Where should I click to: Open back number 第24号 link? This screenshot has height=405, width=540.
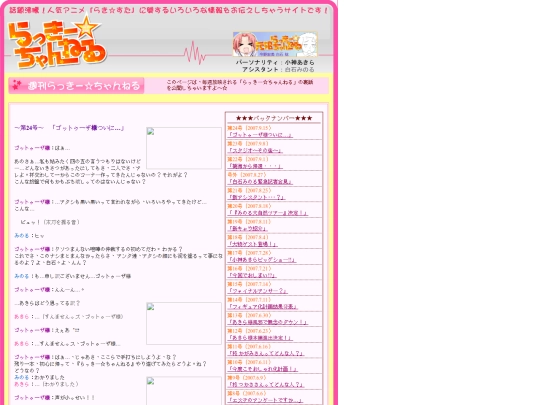coord(260,135)
